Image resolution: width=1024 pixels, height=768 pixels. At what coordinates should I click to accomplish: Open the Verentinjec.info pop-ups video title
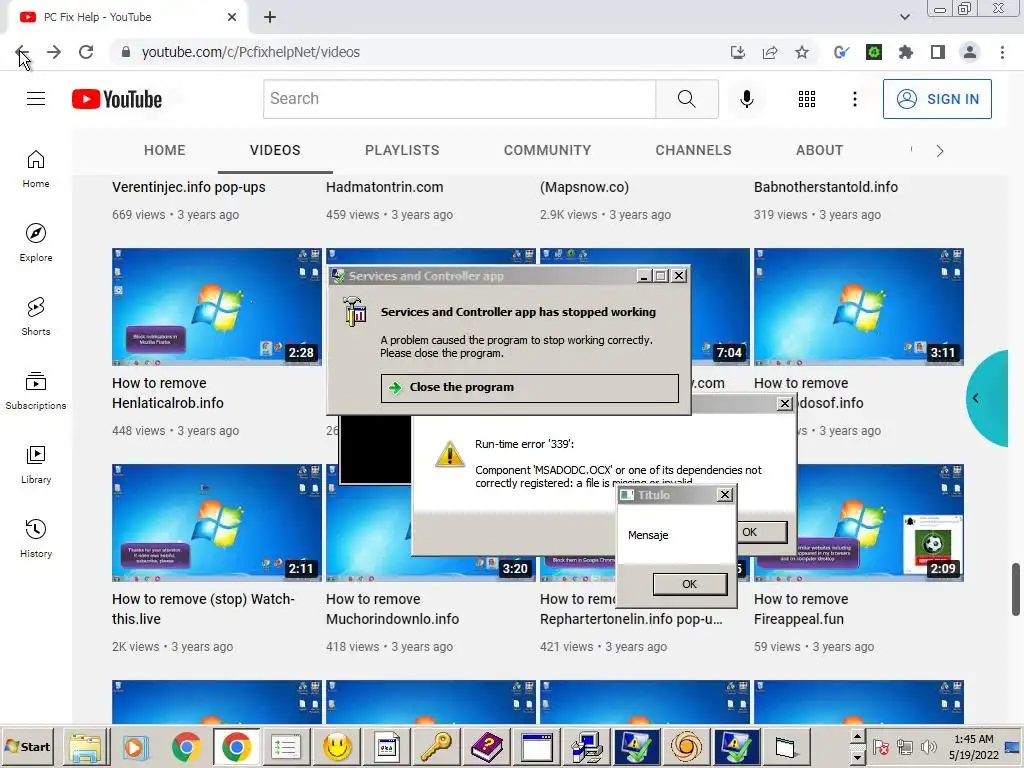coord(189,187)
